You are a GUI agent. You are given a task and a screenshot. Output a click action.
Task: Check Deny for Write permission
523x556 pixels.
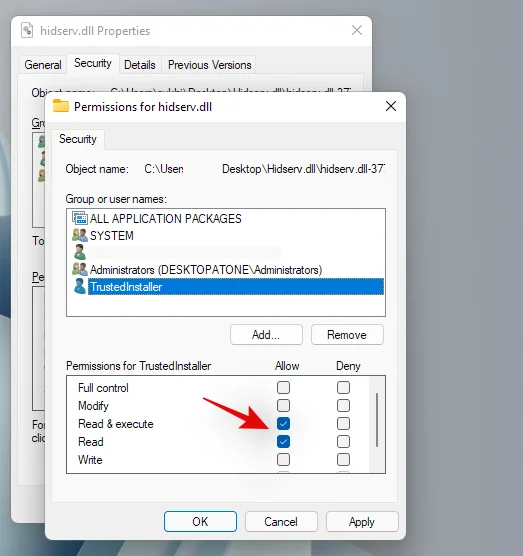[x=343, y=460]
